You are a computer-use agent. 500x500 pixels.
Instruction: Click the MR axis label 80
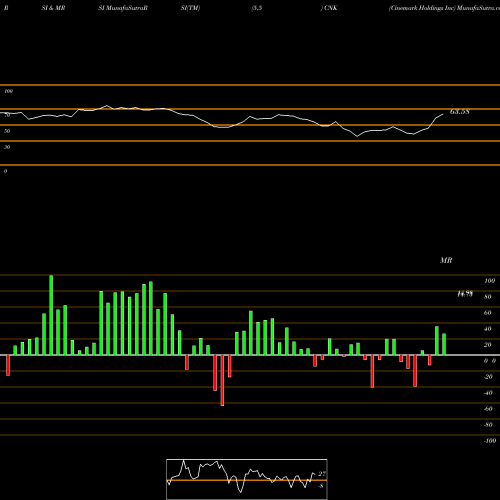point(488,297)
